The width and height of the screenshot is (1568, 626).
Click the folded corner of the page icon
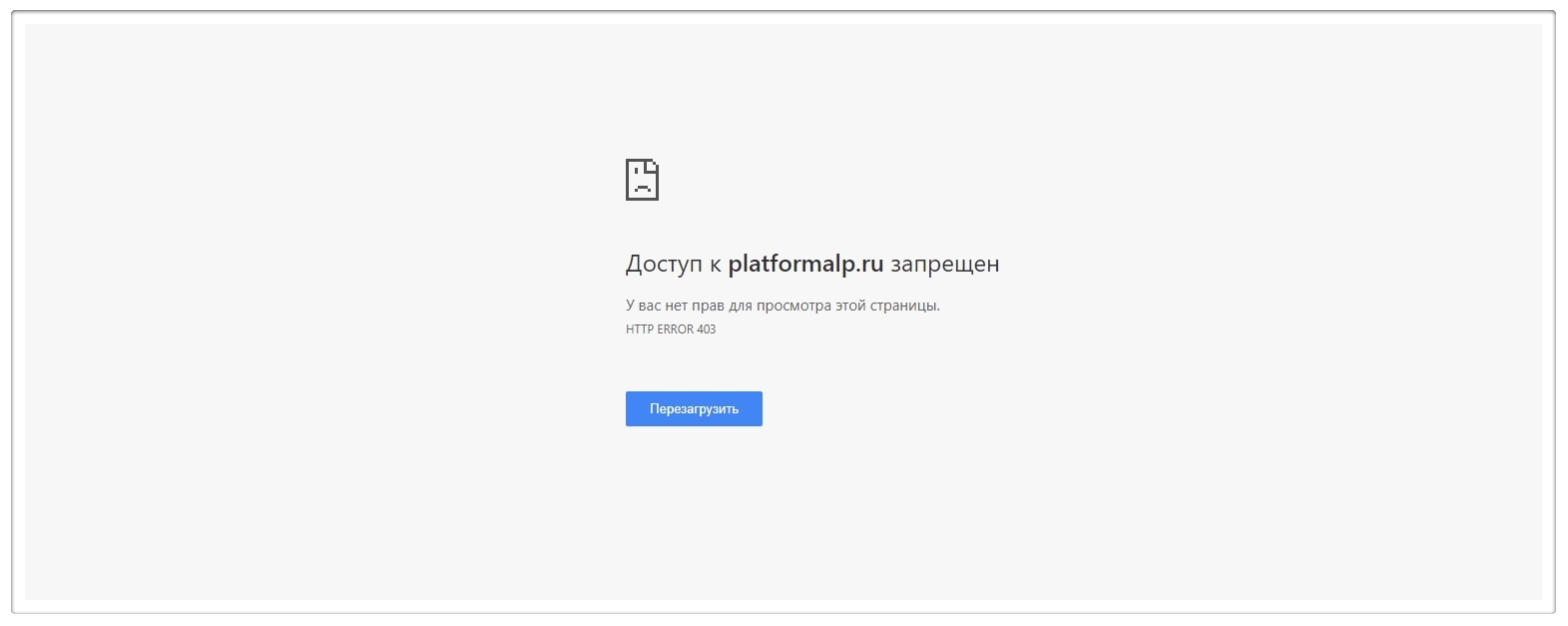(x=653, y=164)
